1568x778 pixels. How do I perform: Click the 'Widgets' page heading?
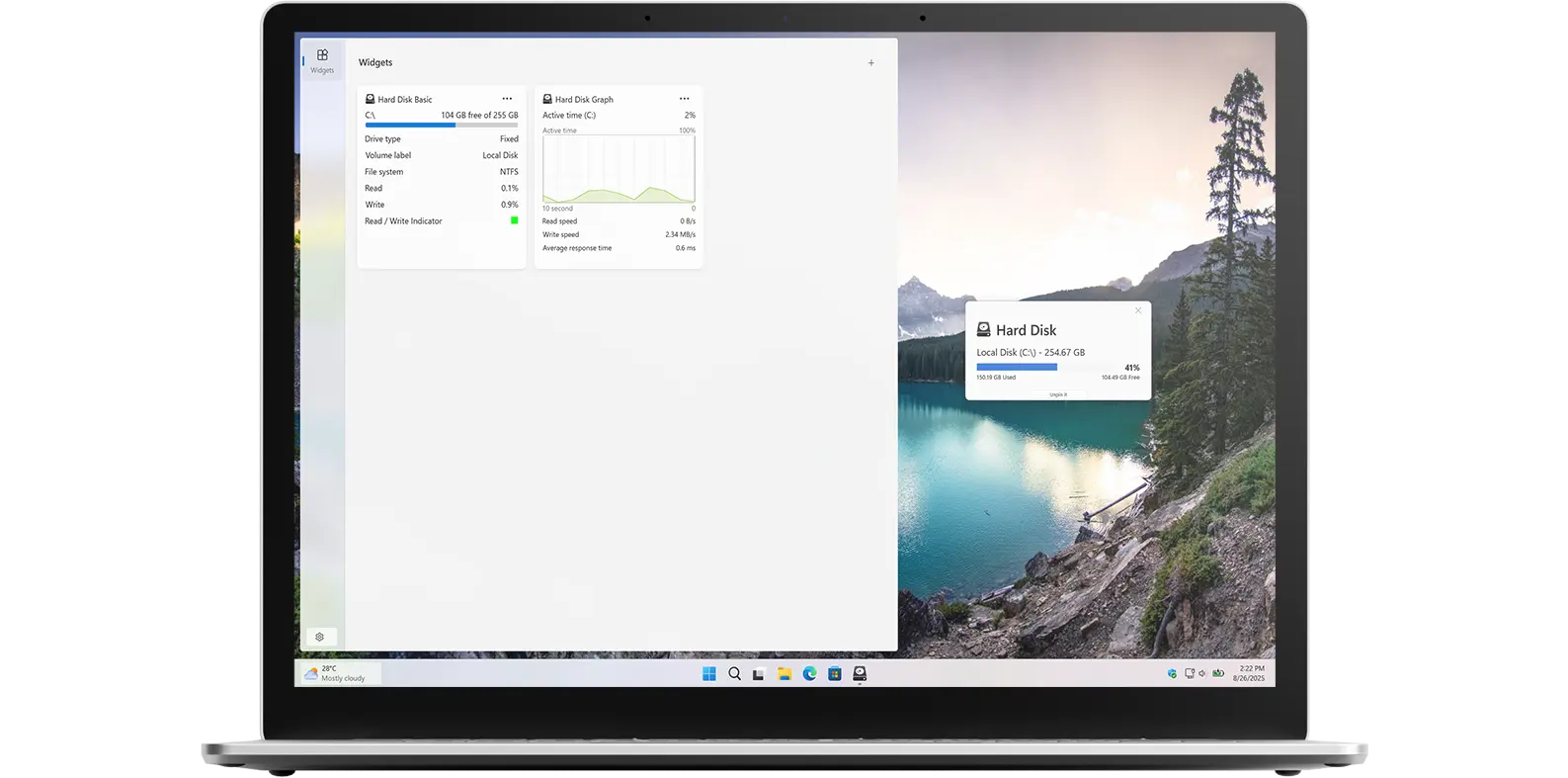click(x=375, y=62)
